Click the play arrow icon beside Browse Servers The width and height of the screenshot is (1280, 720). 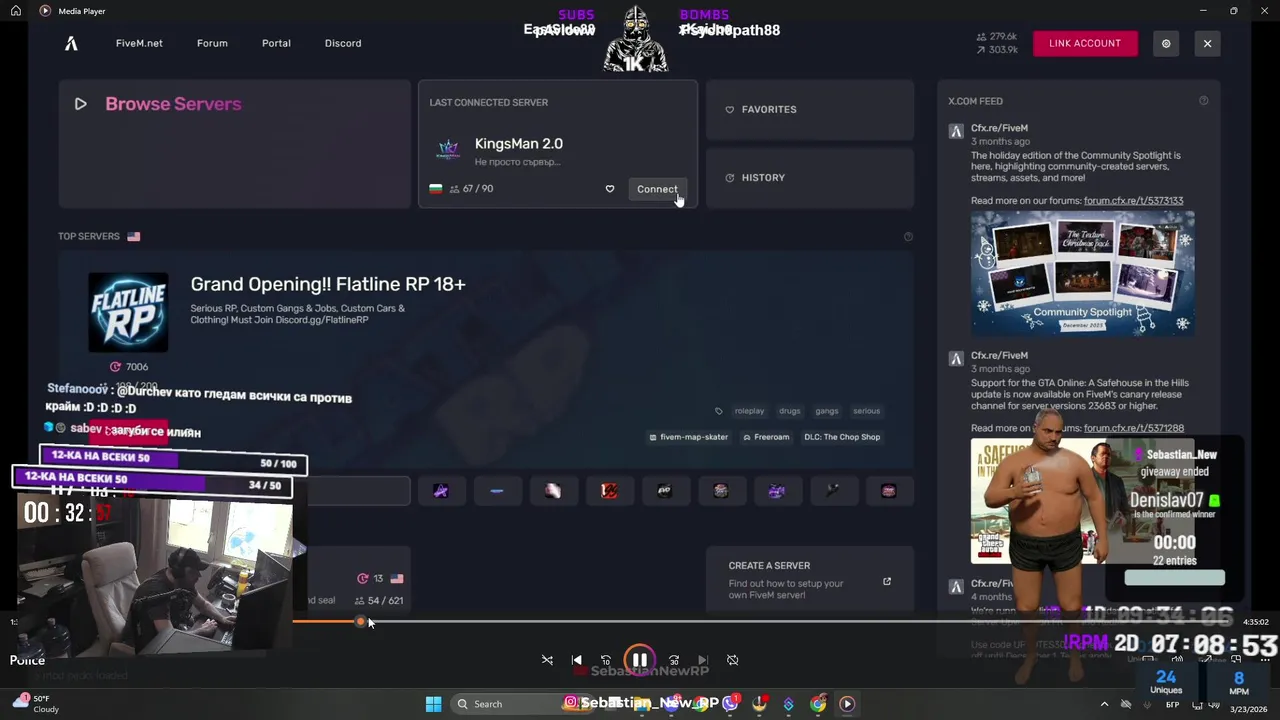[x=81, y=104]
